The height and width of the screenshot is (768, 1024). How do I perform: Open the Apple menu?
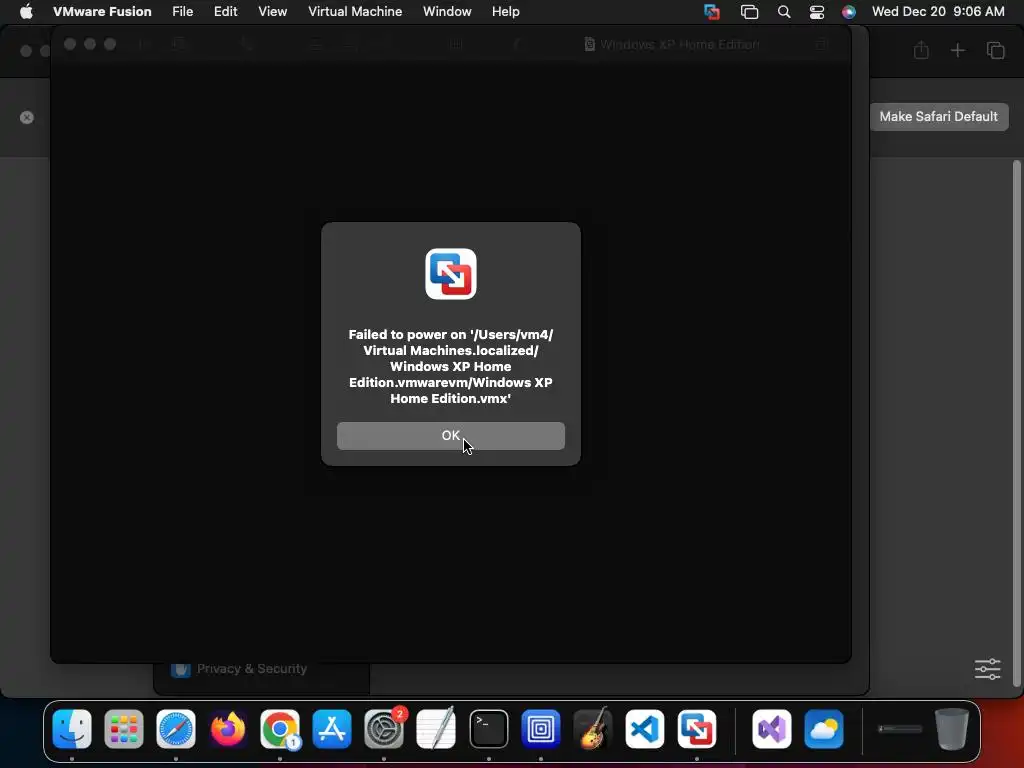click(26, 11)
